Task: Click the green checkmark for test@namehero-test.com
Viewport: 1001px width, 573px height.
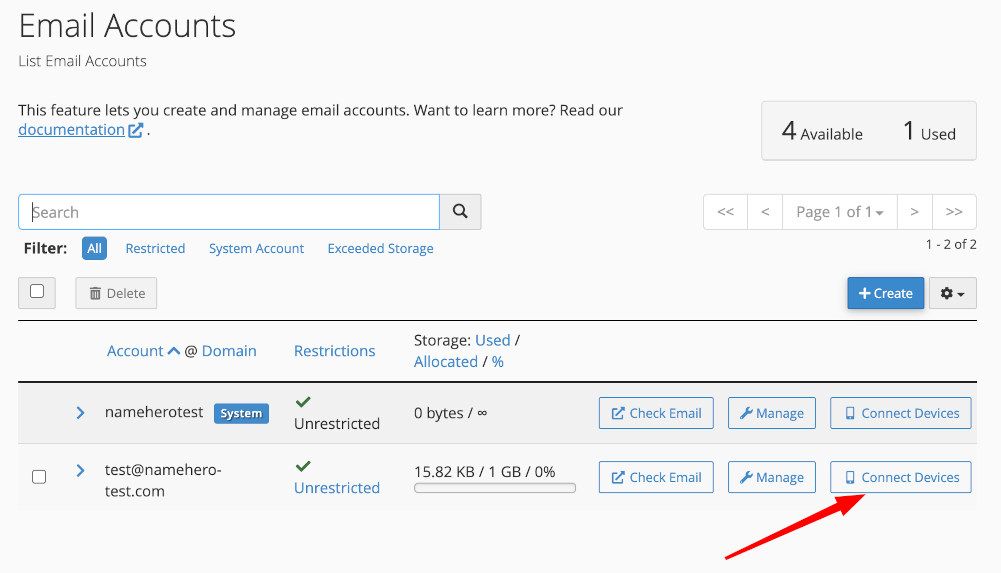Action: click(x=303, y=466)
